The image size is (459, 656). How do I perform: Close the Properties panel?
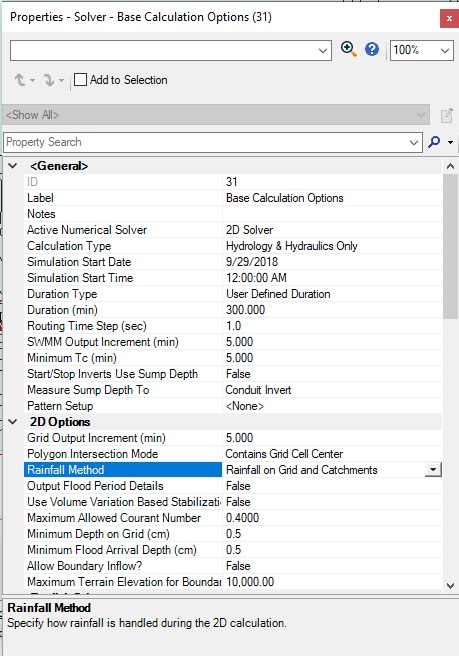pos(449,18)
